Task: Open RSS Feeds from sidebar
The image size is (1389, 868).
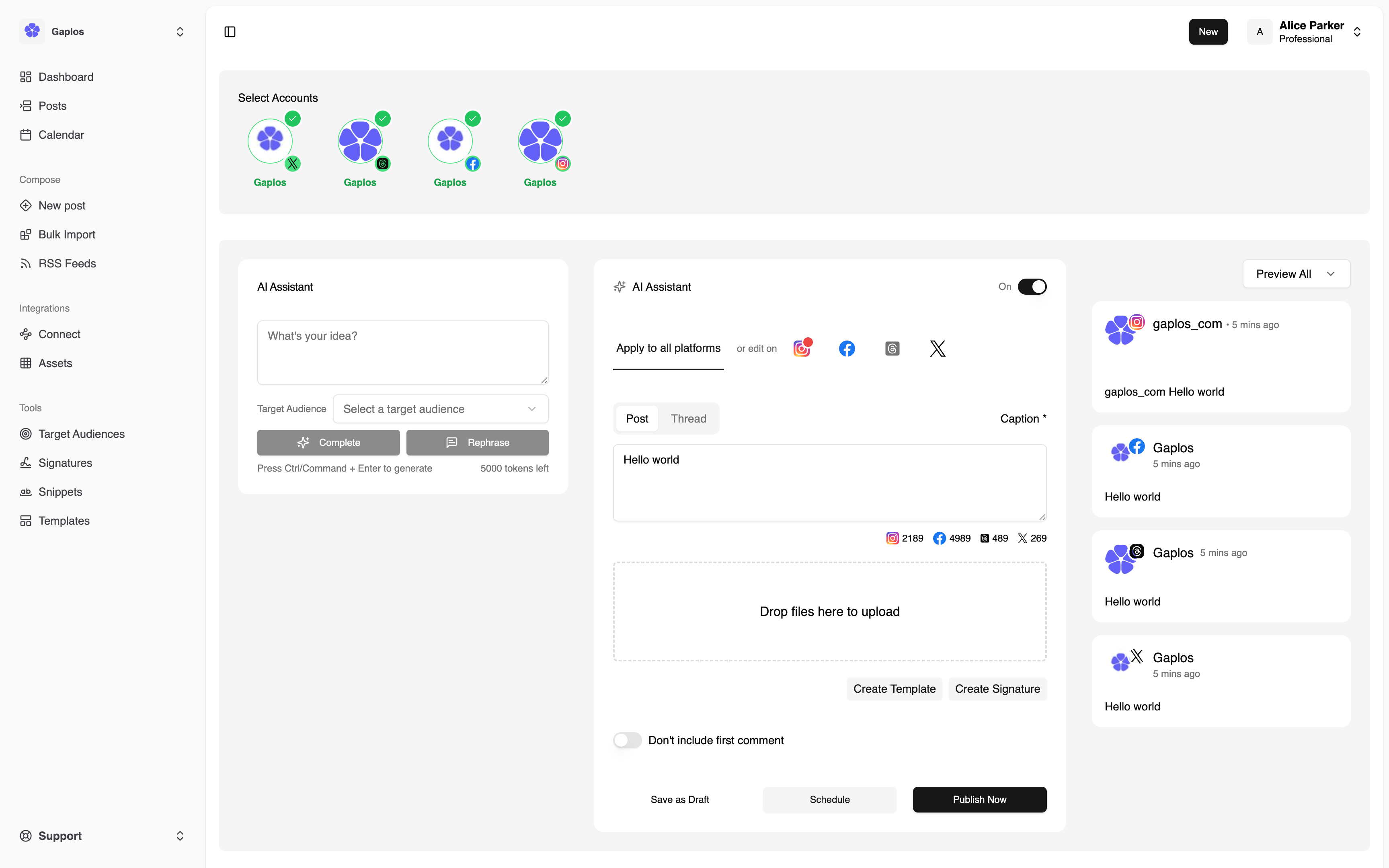Action: point(67,263)
